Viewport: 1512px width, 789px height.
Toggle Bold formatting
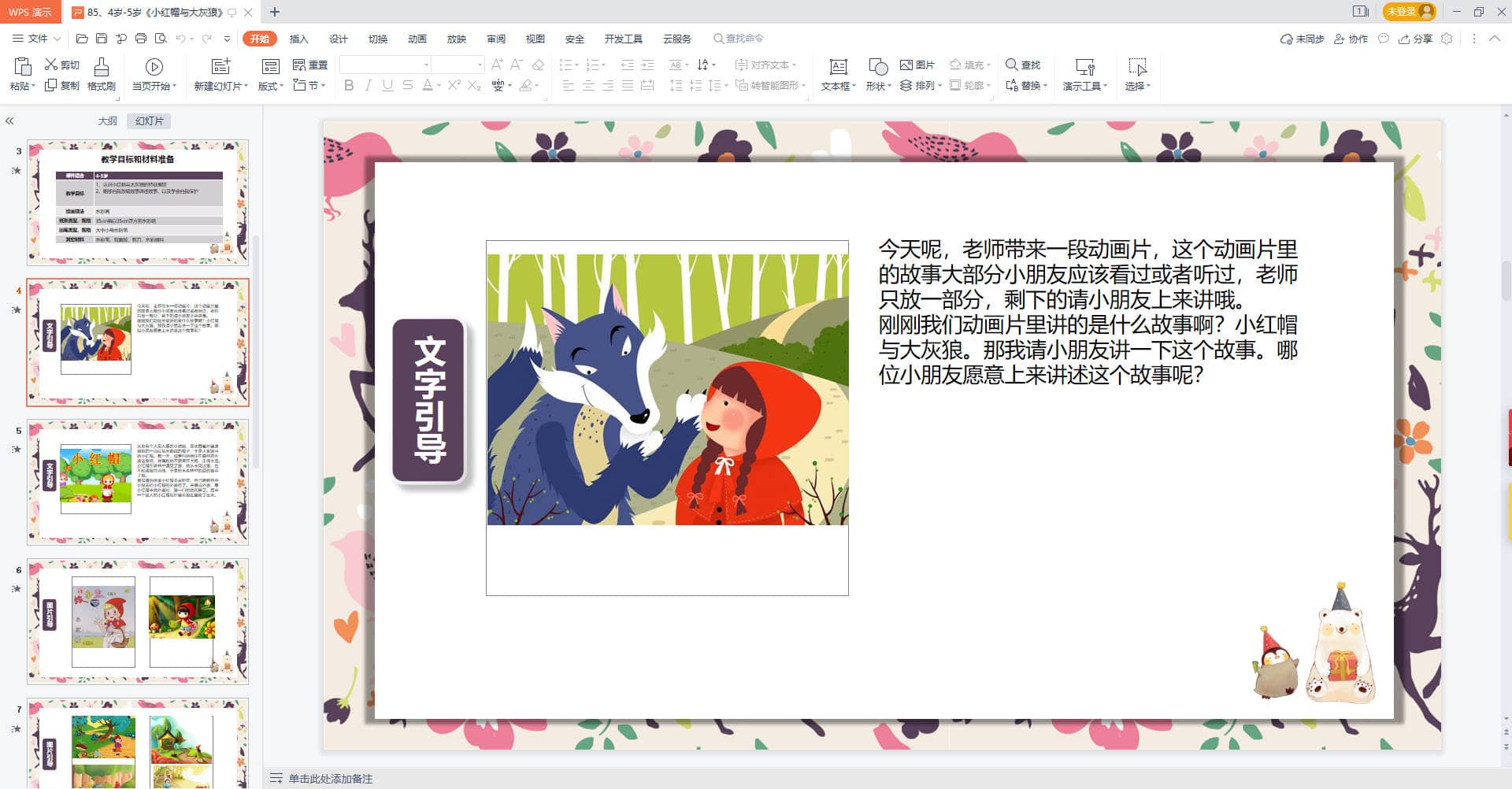click(x=349, y=85)
